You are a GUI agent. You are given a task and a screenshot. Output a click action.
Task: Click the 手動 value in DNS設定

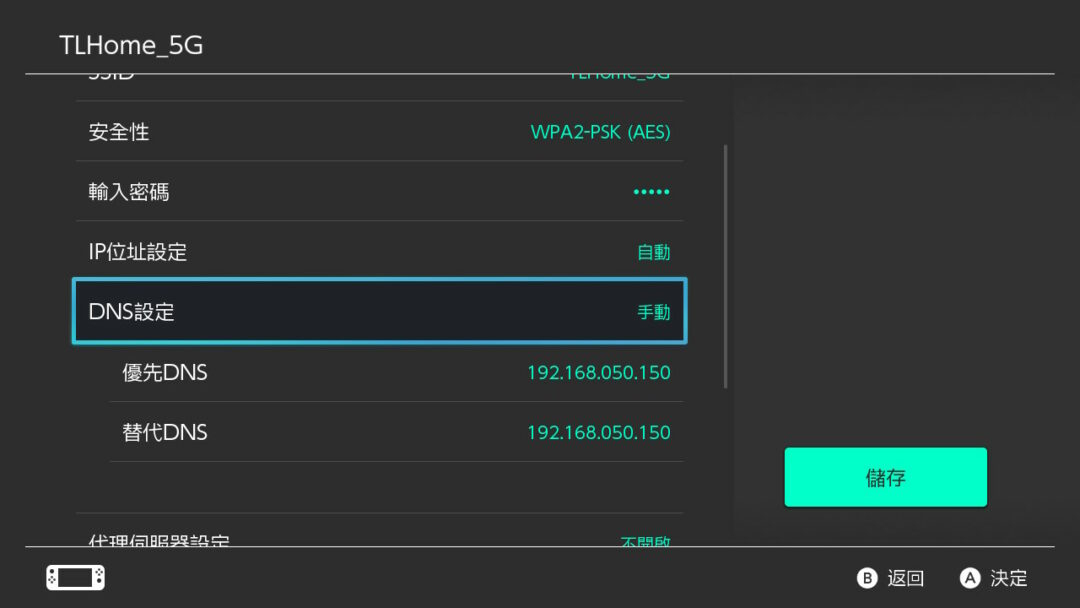pos(654,312)
